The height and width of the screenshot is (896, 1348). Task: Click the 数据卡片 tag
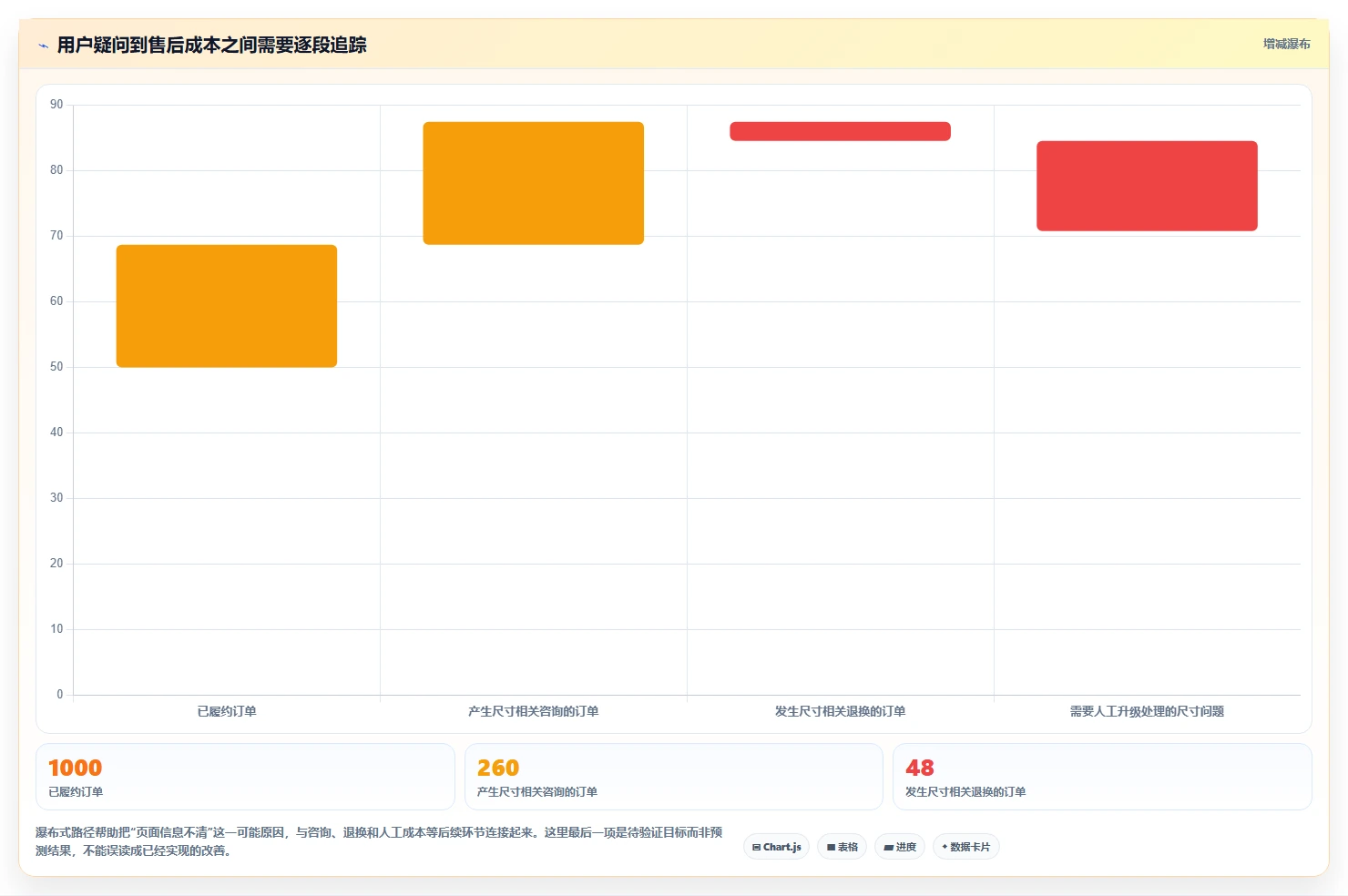tap(966, 847)
